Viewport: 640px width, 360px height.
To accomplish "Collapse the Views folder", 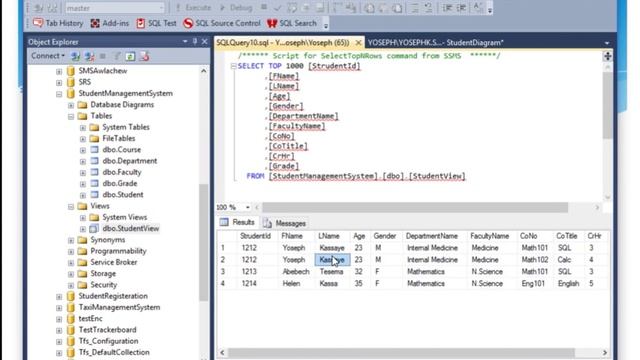I will [71, 207].
